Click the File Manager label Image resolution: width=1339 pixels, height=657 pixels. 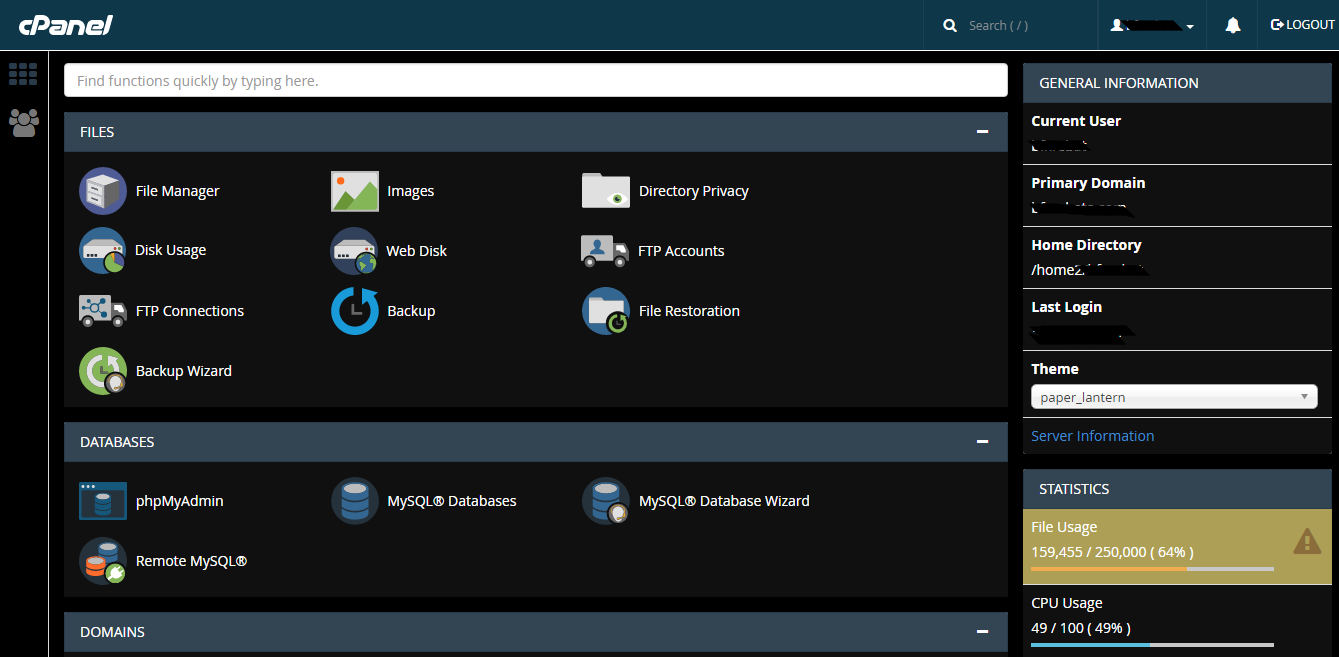click(x=177, y=191)
